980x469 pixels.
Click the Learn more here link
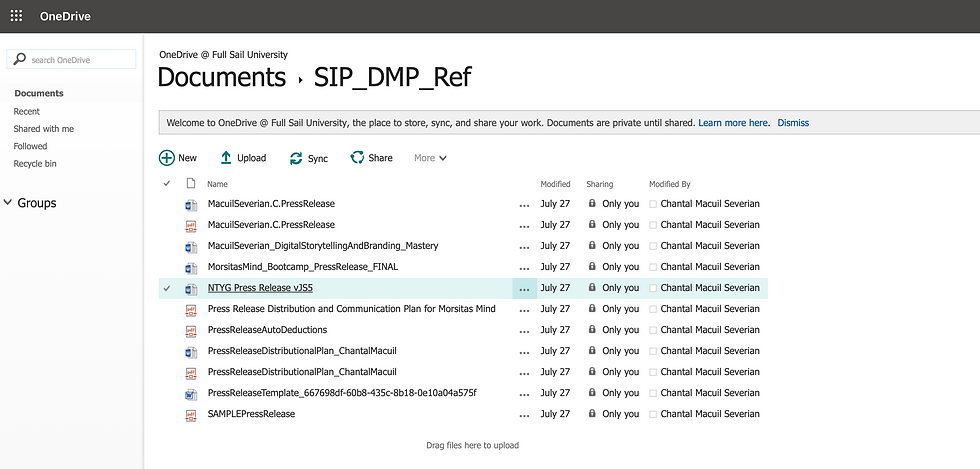click(734, 123)
